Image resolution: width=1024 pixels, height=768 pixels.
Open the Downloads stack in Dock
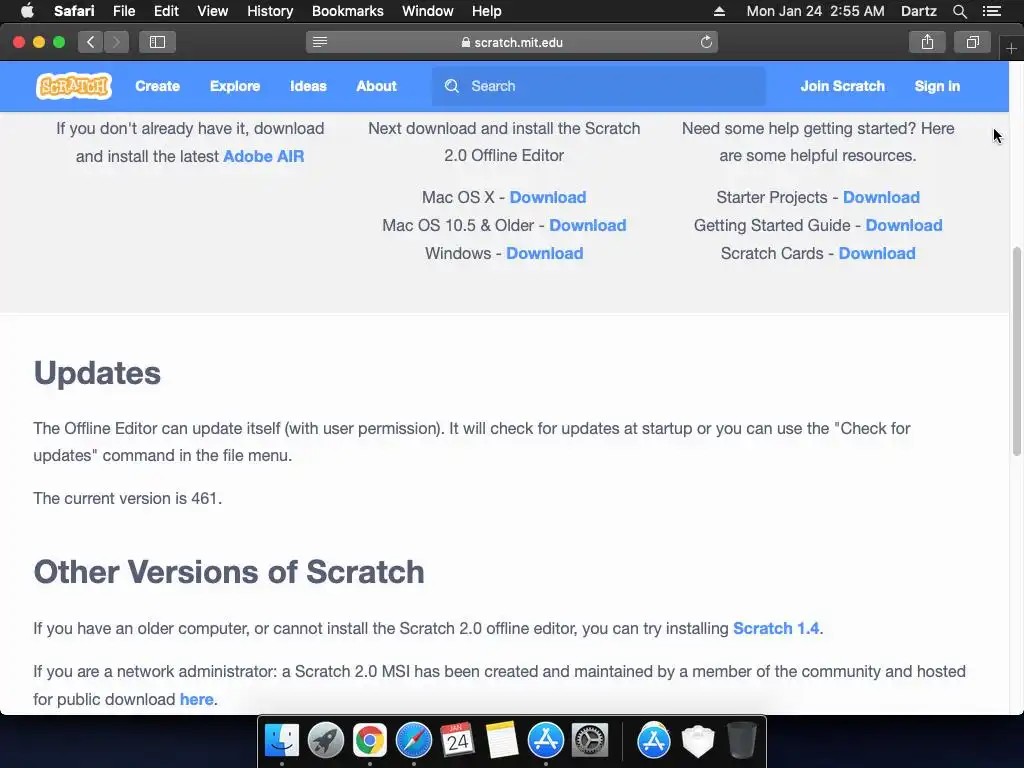tap(698, 741)
